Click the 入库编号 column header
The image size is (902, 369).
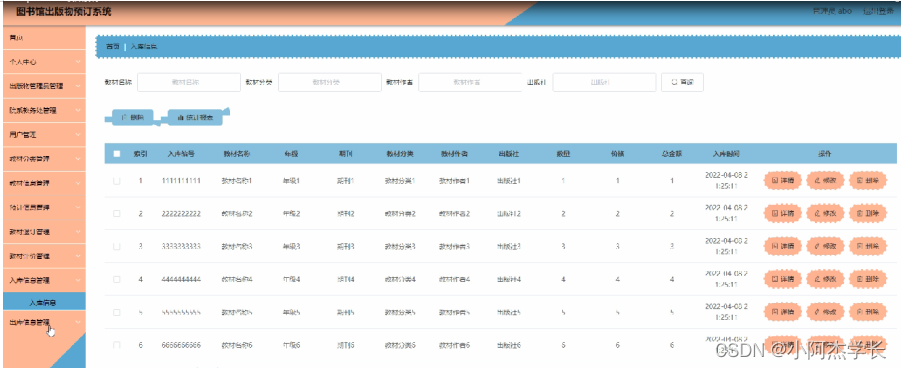click(x=181, y=154)
